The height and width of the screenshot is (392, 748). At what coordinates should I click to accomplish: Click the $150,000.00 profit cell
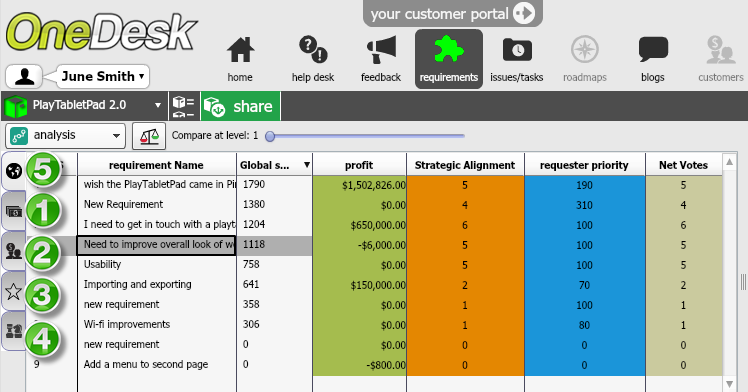click(x=360, y=285)
